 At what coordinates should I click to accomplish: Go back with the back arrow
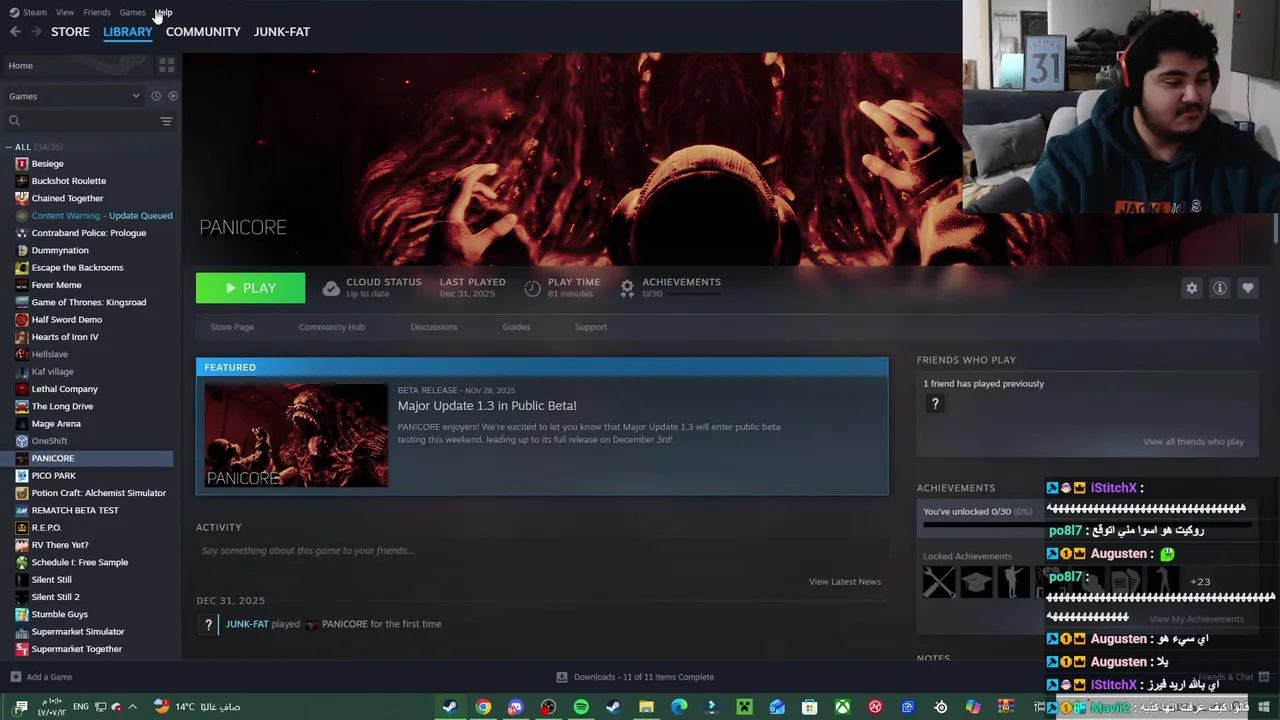coord(15,32)
